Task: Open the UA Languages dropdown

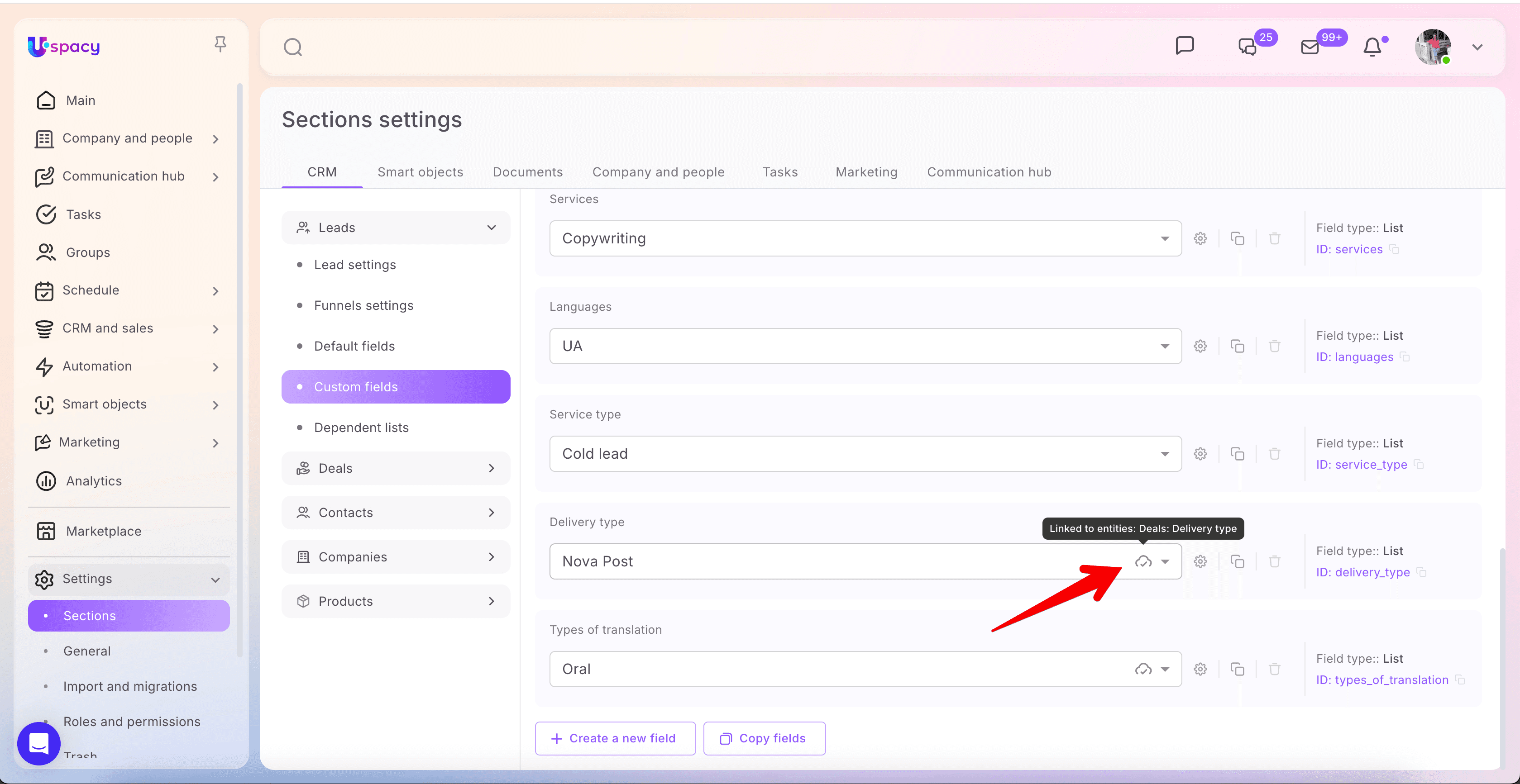Action: [x=865, y=346]
